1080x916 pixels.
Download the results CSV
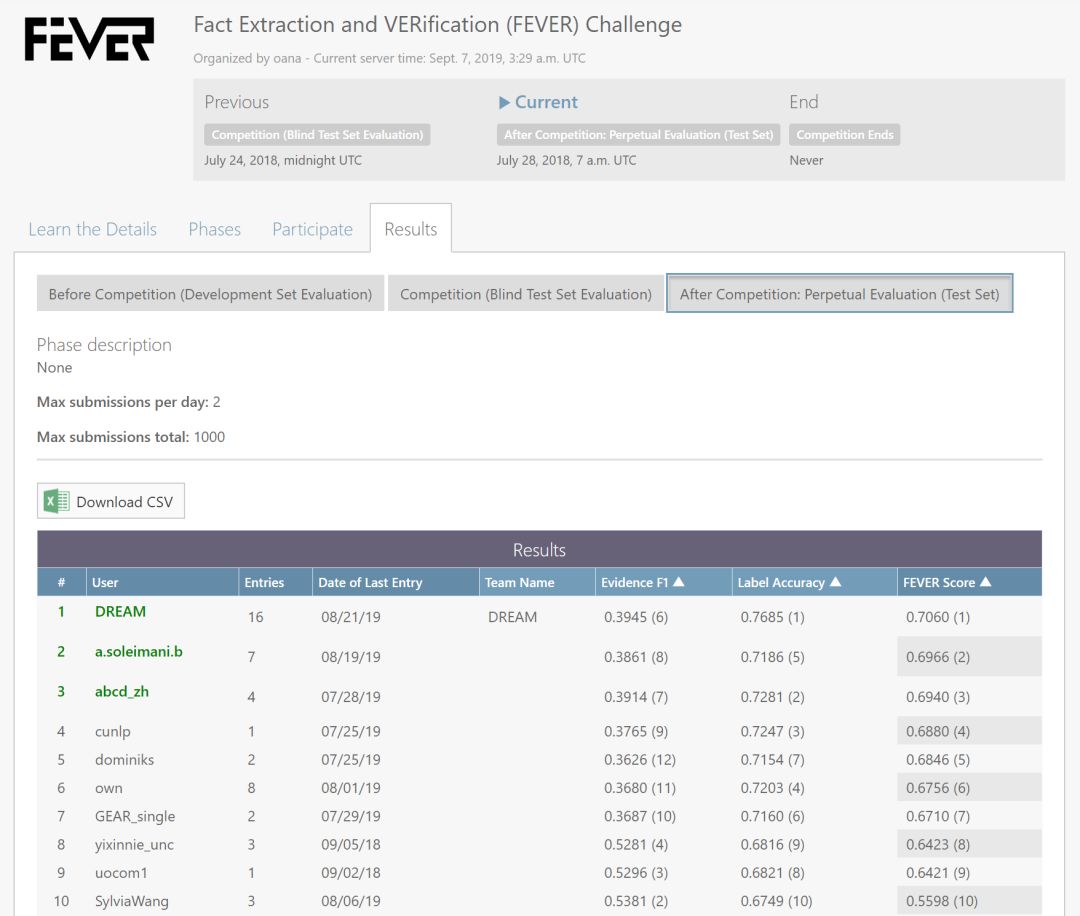[111, 501]
